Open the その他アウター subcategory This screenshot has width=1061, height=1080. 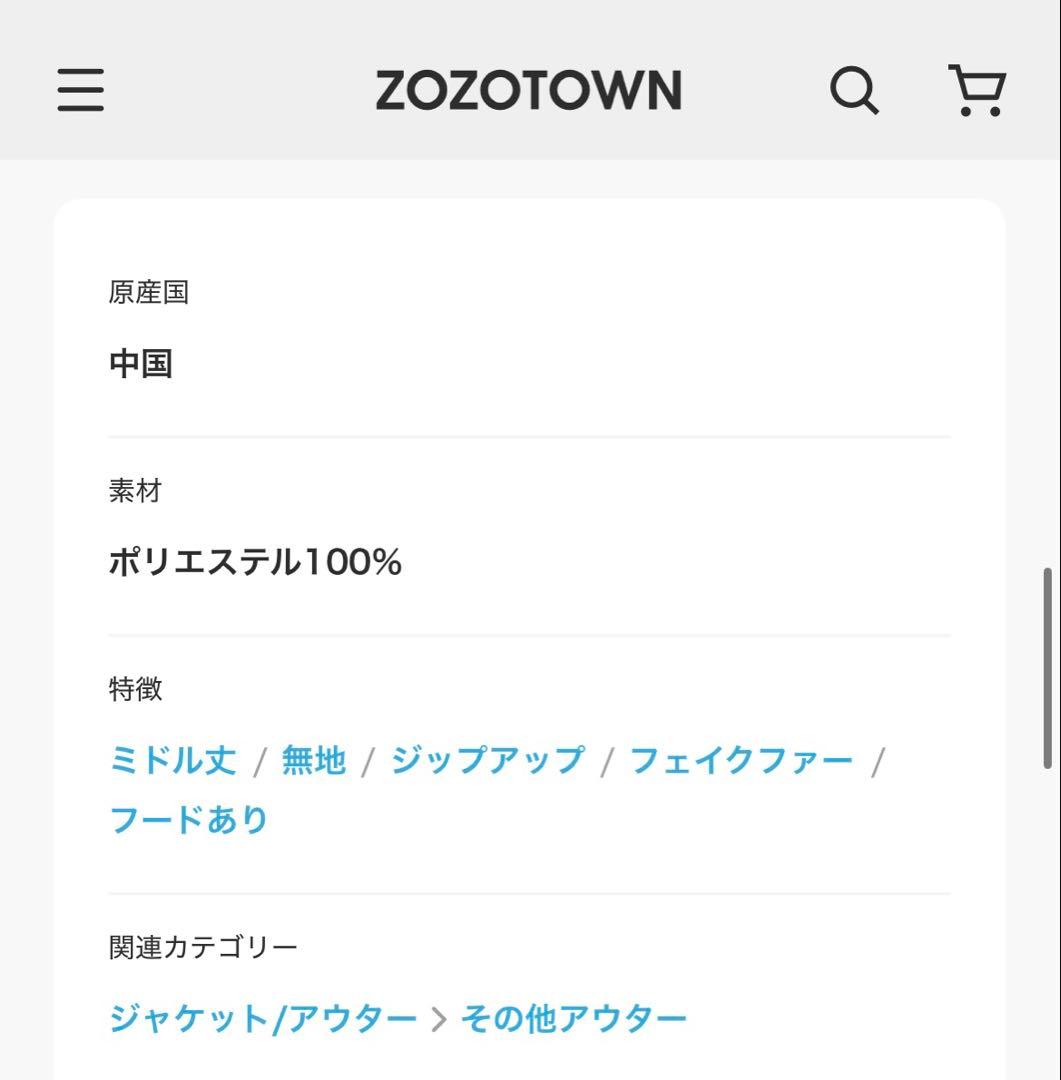point(573,1019)
